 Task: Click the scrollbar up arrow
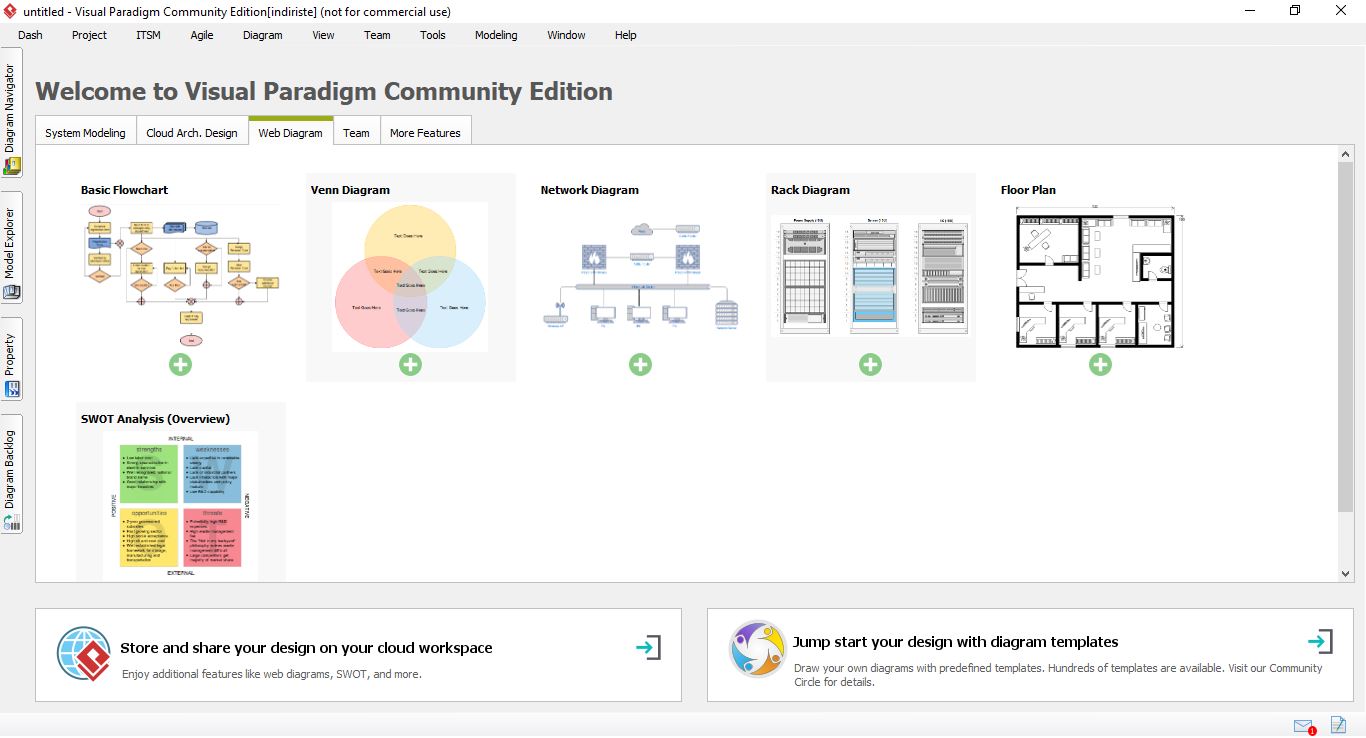tap(1346, 154)
